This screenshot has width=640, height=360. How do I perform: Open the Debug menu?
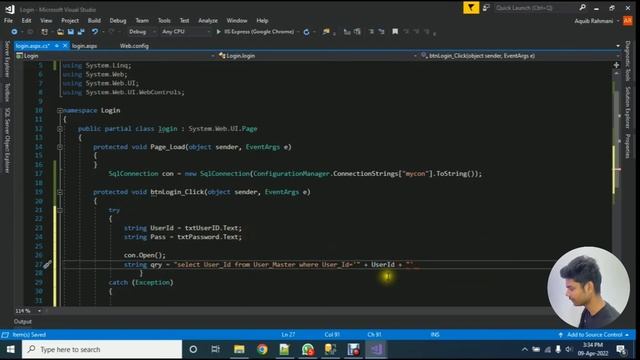[118, 20]
